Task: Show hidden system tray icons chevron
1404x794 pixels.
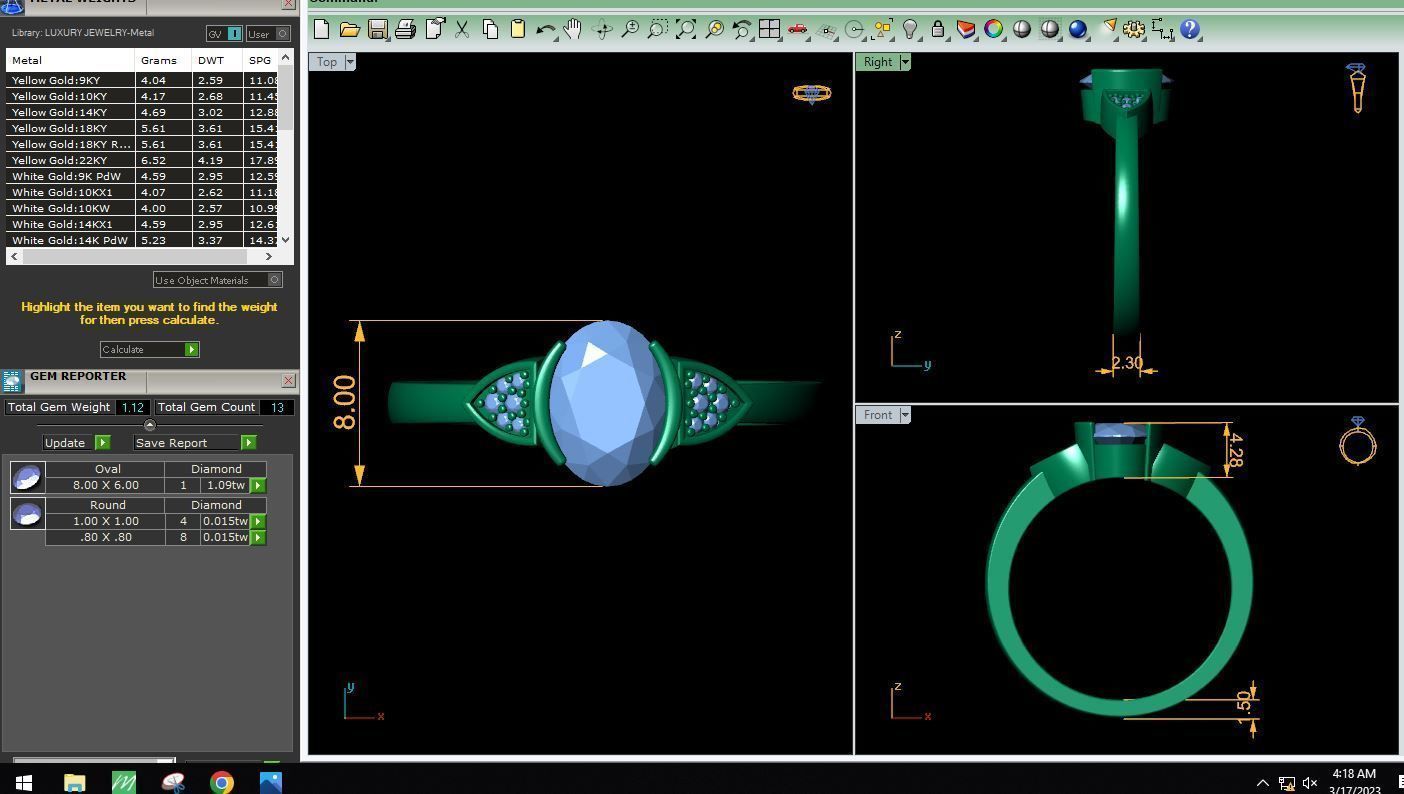Action: click(1262, 783)
